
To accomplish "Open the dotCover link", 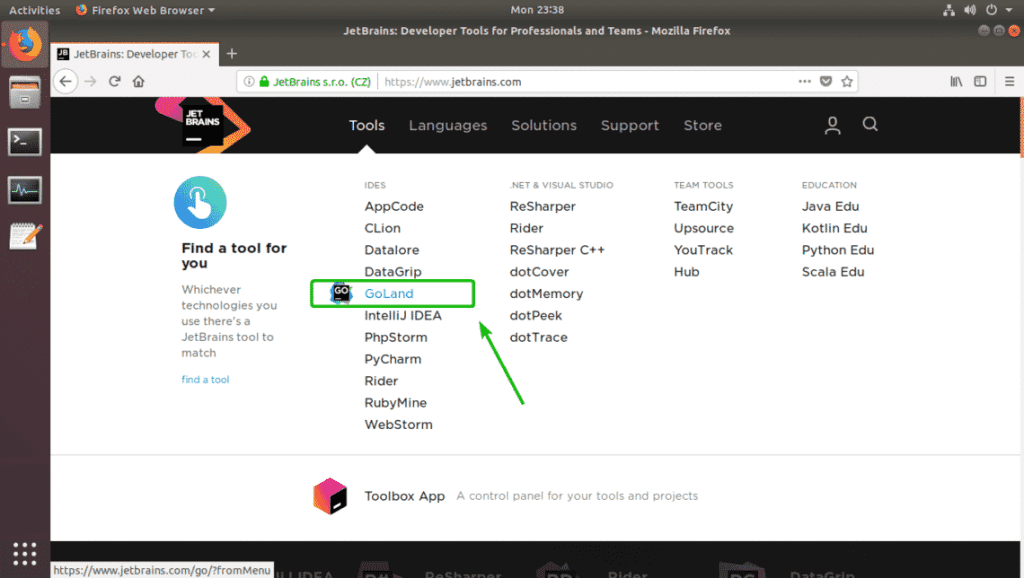I will pos(539,272).
